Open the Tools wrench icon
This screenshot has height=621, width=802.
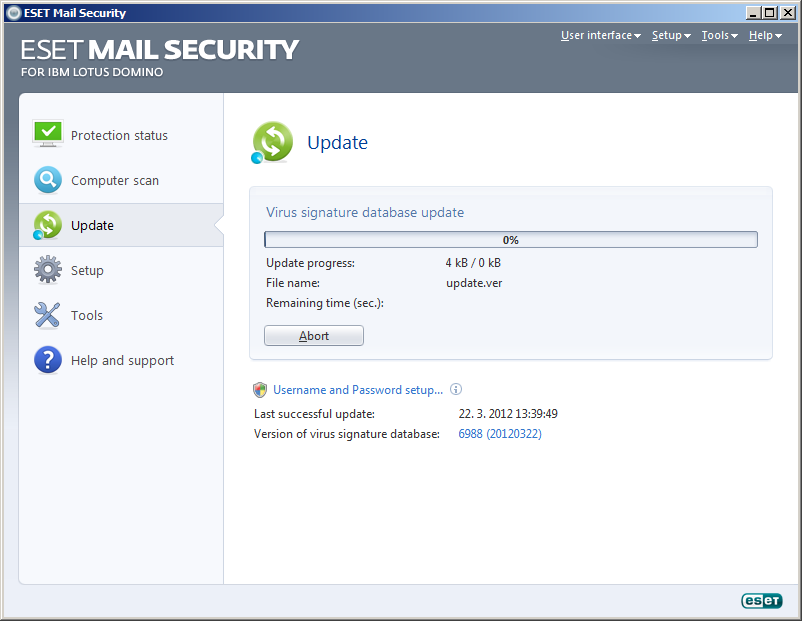click(47, 315)
